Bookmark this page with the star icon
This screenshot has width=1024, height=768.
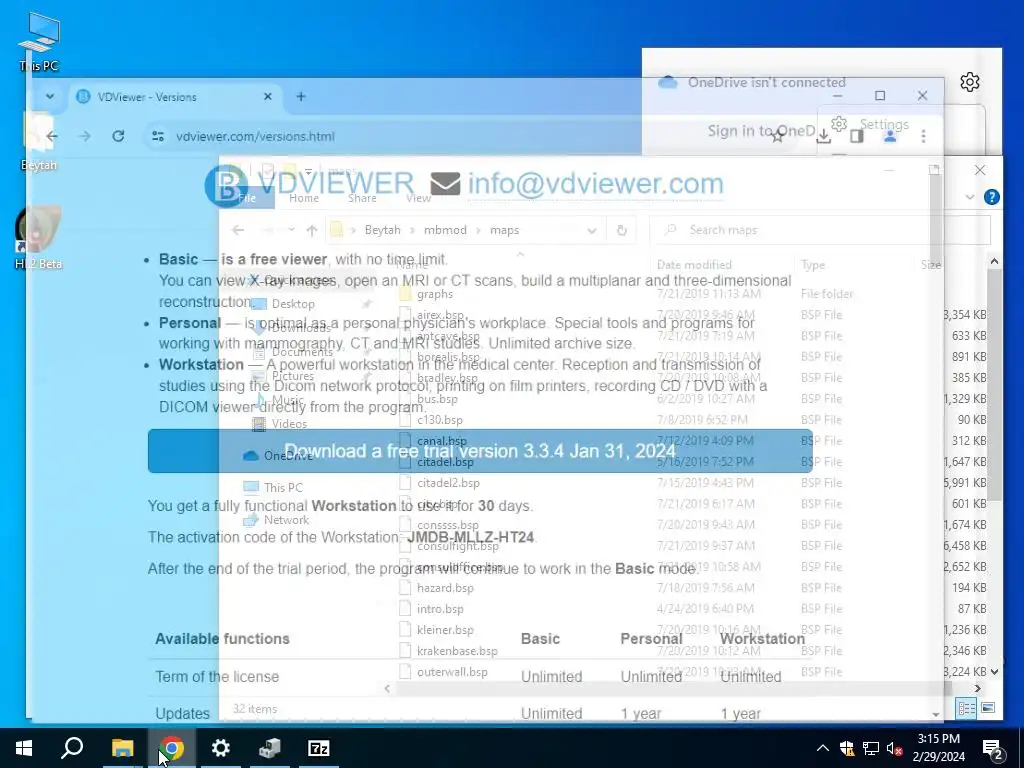(777, 136)
